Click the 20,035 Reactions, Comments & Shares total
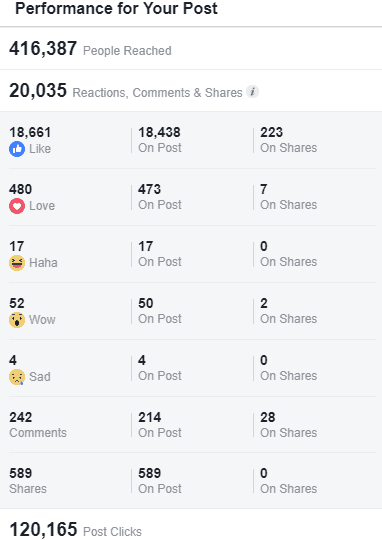 click(x=38, y=91)
